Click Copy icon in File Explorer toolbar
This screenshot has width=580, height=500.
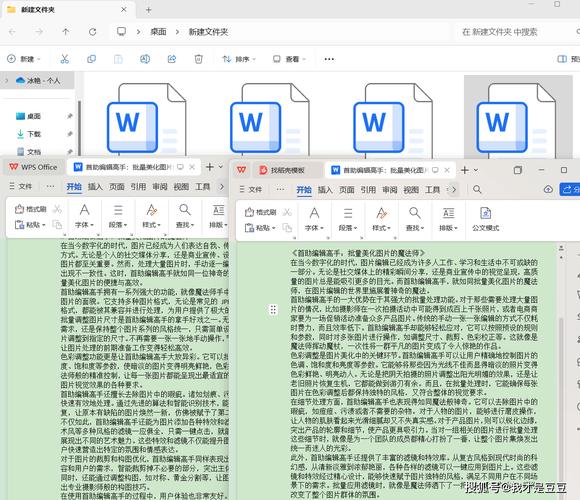[x=91, y=59]
